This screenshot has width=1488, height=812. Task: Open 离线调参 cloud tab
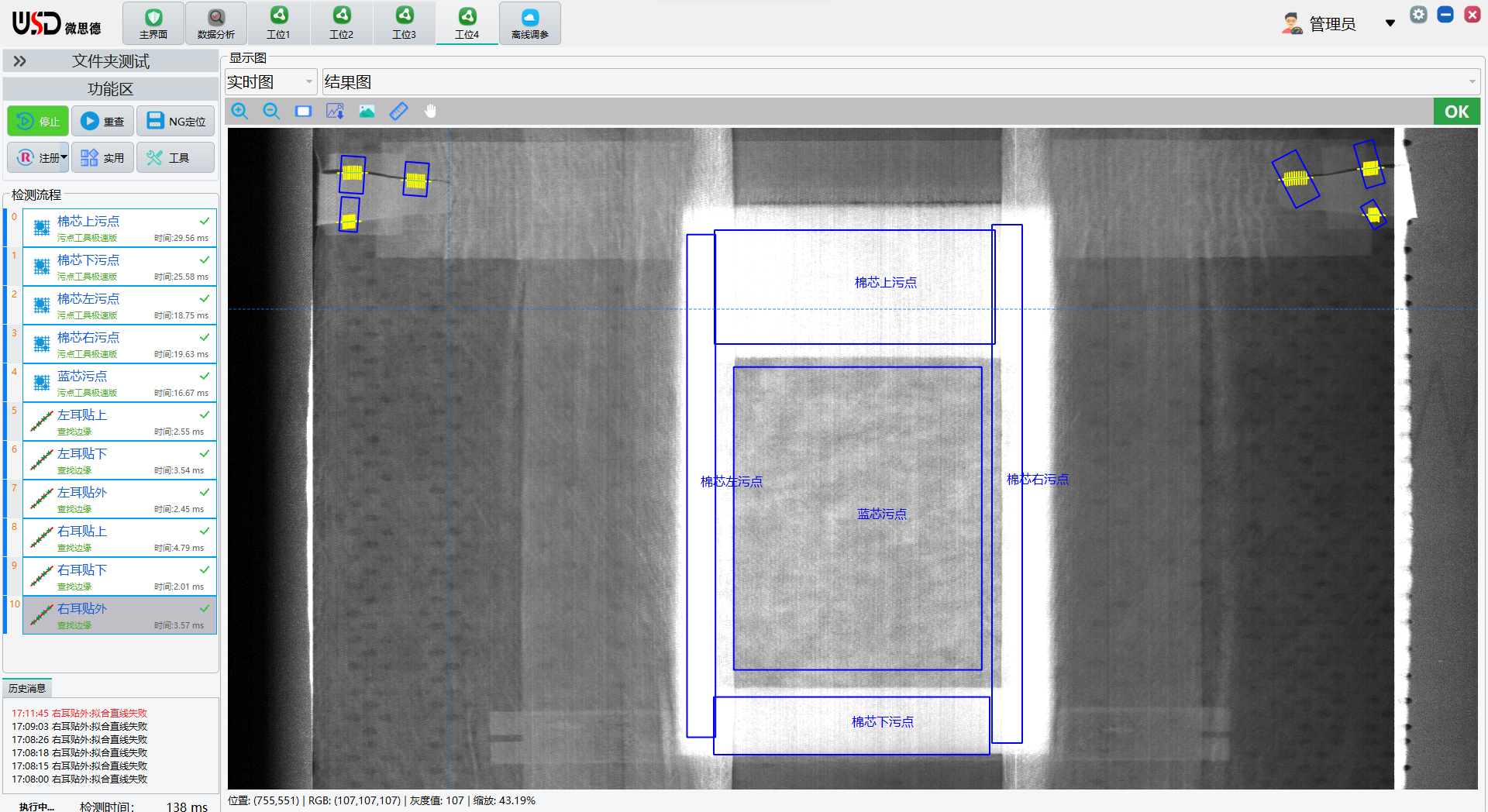(x=530, y=23)
